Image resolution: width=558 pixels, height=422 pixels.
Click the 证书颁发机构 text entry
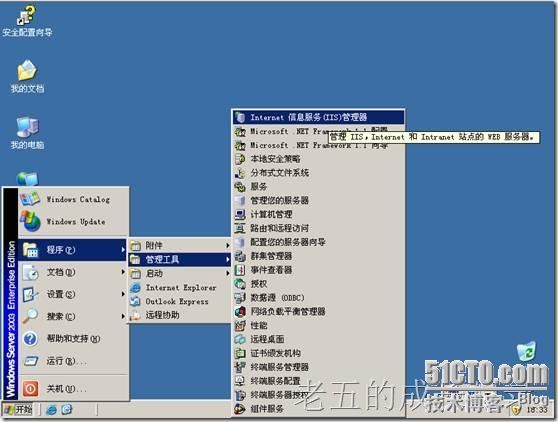tap(275, 353)
